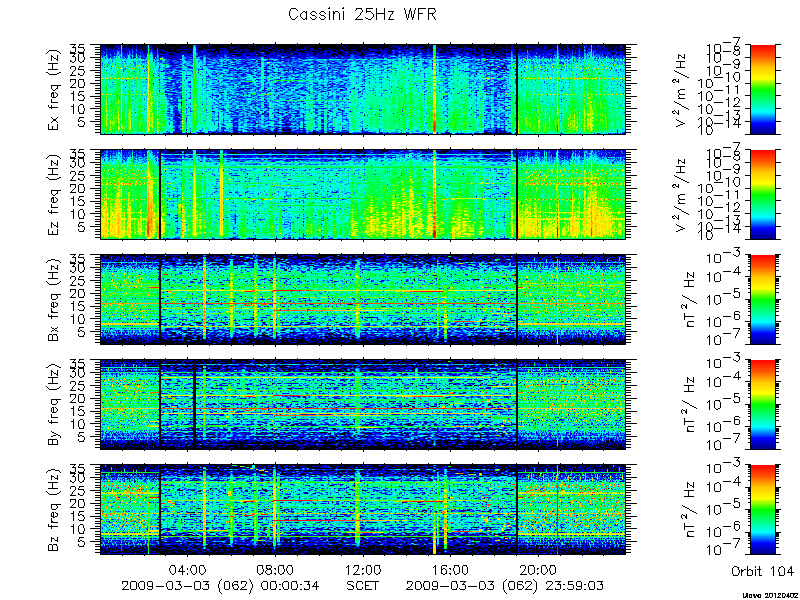Click the nT²/Hz unit label beside By colorbar
The width and height of the screenshot is (800, 600).
pos(691,405)
